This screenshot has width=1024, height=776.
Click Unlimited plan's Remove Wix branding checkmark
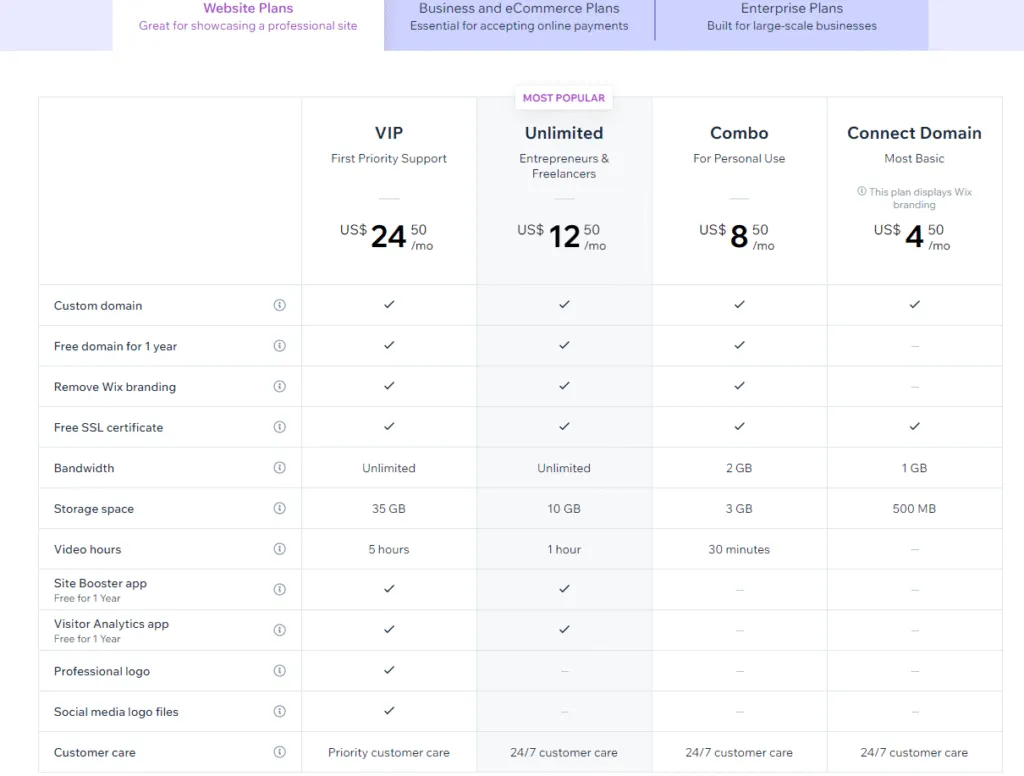(563, 386)
